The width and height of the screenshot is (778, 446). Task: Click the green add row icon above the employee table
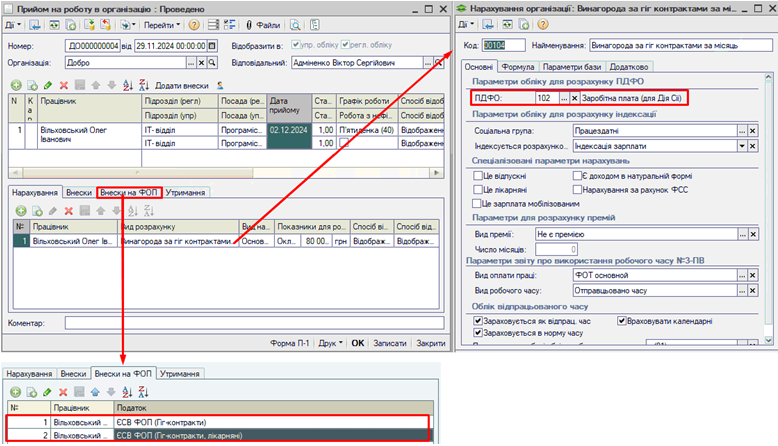pyautogui.click(x=17, y=86)
